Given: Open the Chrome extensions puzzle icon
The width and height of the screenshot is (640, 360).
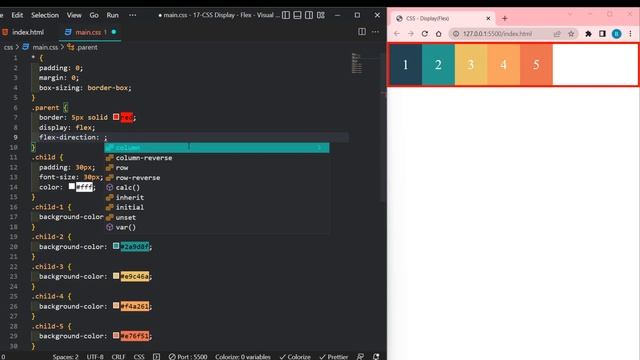Looking at the screenshot, I should click(x=588, y=34).
